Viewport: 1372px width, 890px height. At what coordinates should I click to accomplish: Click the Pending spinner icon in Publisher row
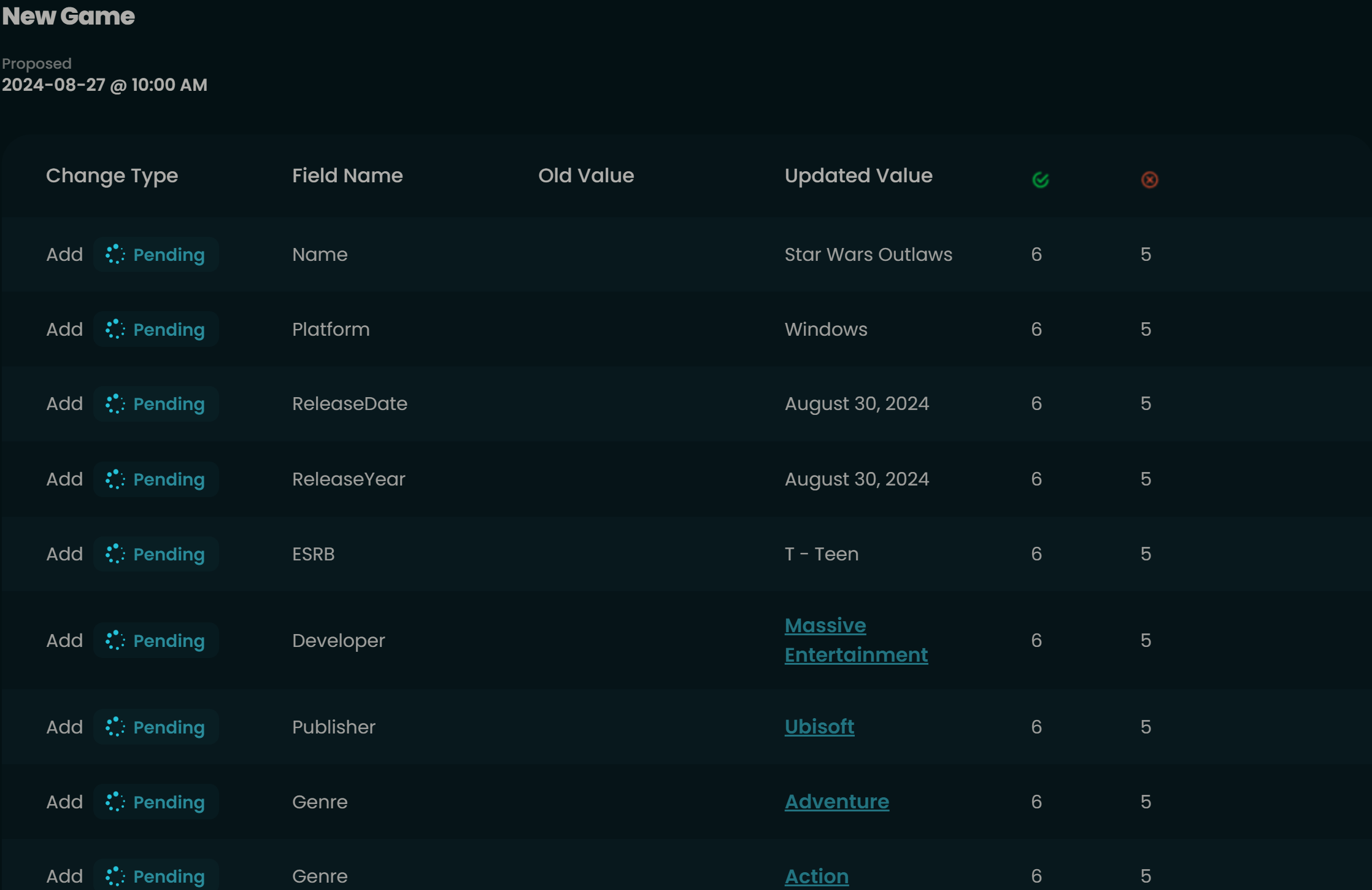(x=115, y=727)
